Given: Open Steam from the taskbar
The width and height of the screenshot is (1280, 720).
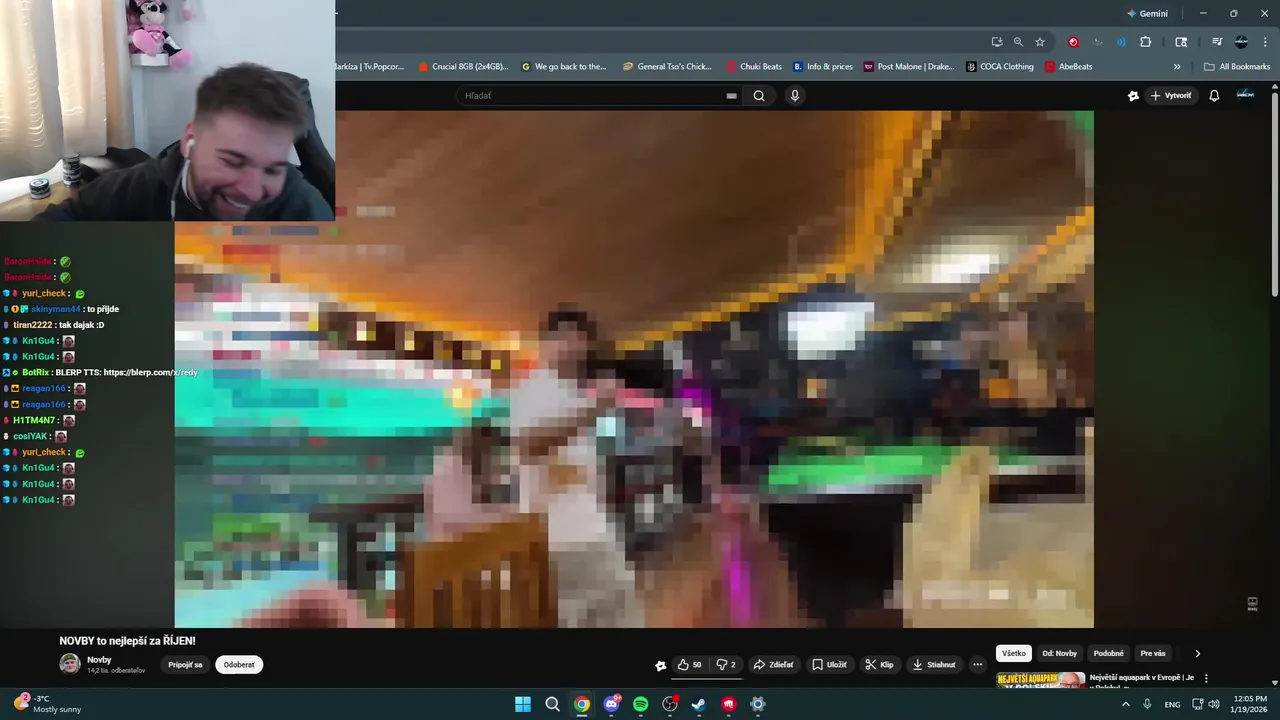Looking at the screenshot, I should (x=699, y=704).
